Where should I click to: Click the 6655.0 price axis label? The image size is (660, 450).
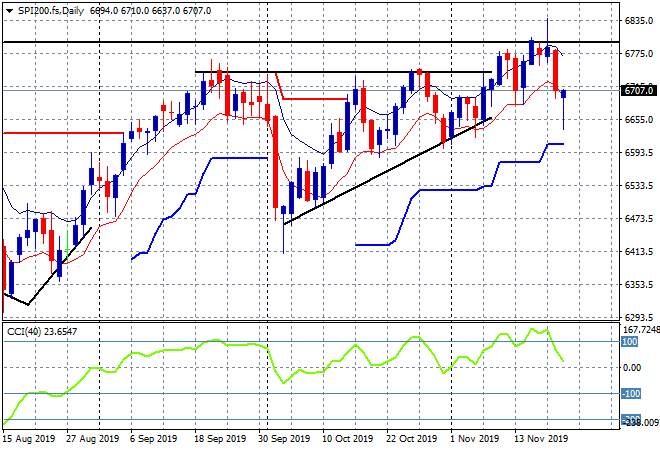(x=639, y=120)
